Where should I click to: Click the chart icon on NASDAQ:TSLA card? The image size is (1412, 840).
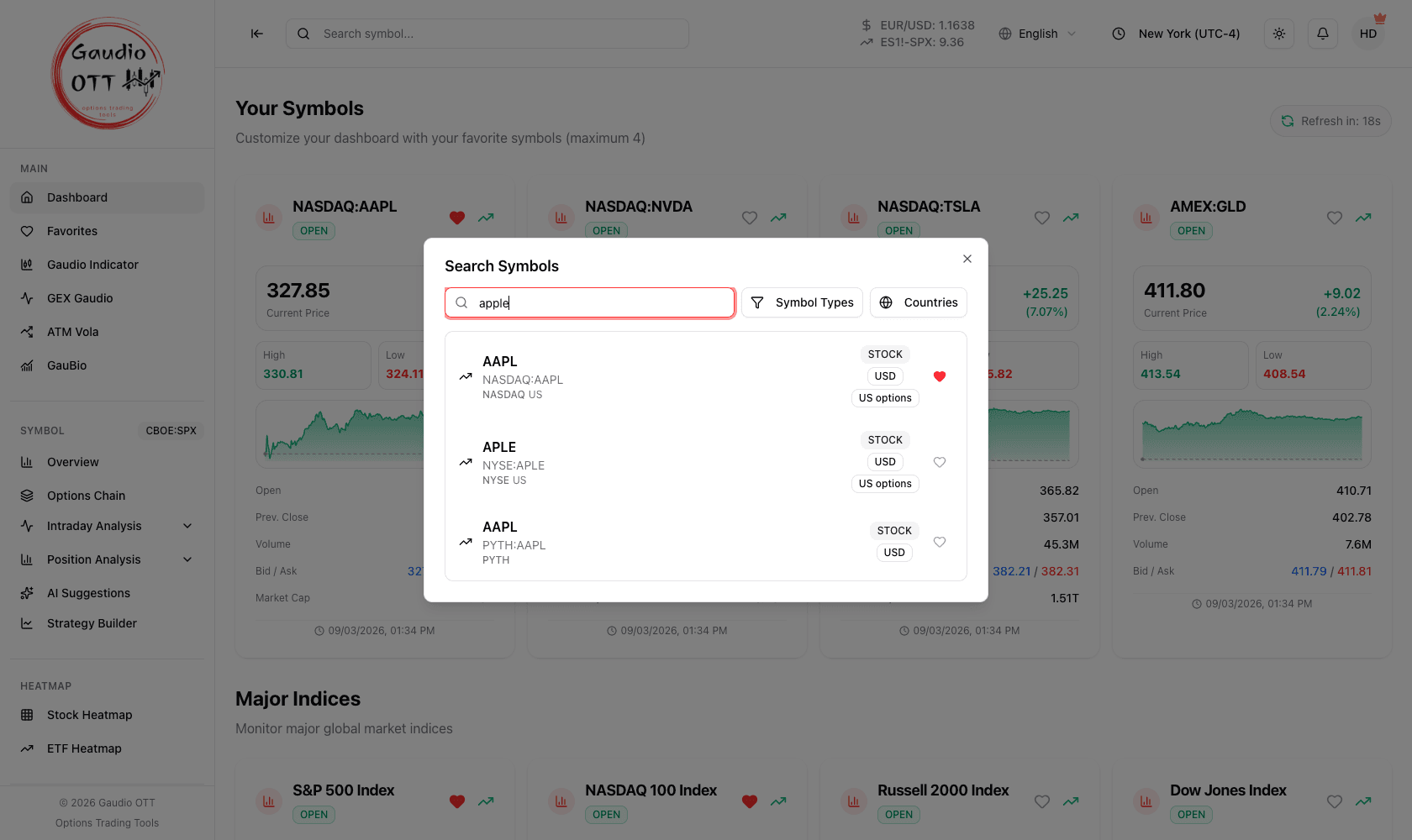click(x=854, y=218)
